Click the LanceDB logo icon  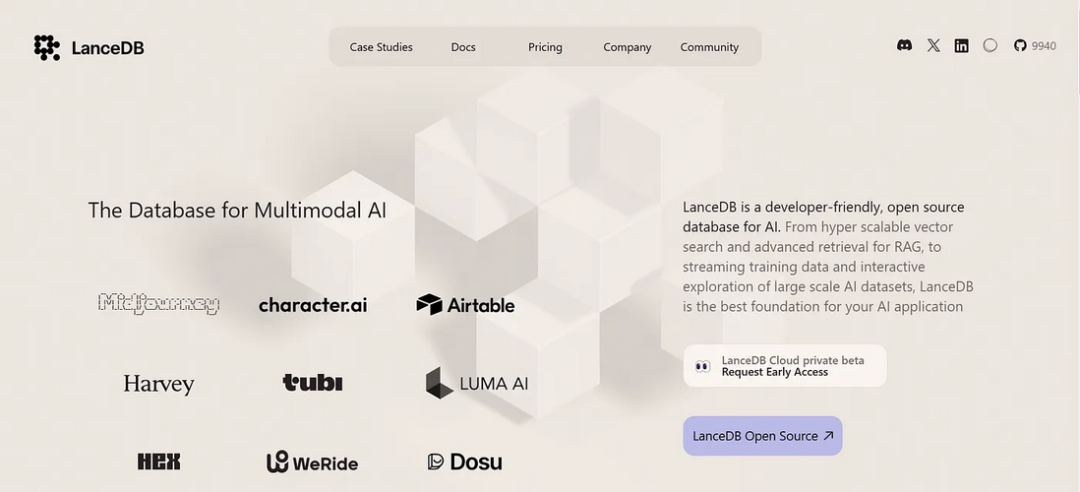[x=47, y=48]
